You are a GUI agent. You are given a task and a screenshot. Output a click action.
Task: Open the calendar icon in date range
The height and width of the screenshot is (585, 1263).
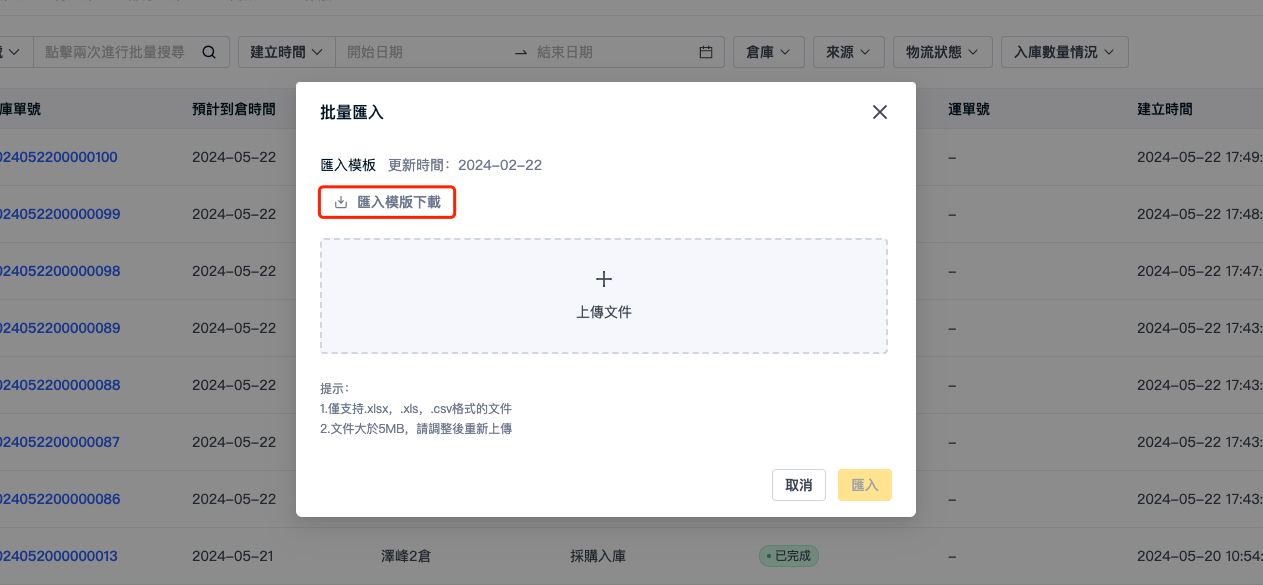coord(706,52)
